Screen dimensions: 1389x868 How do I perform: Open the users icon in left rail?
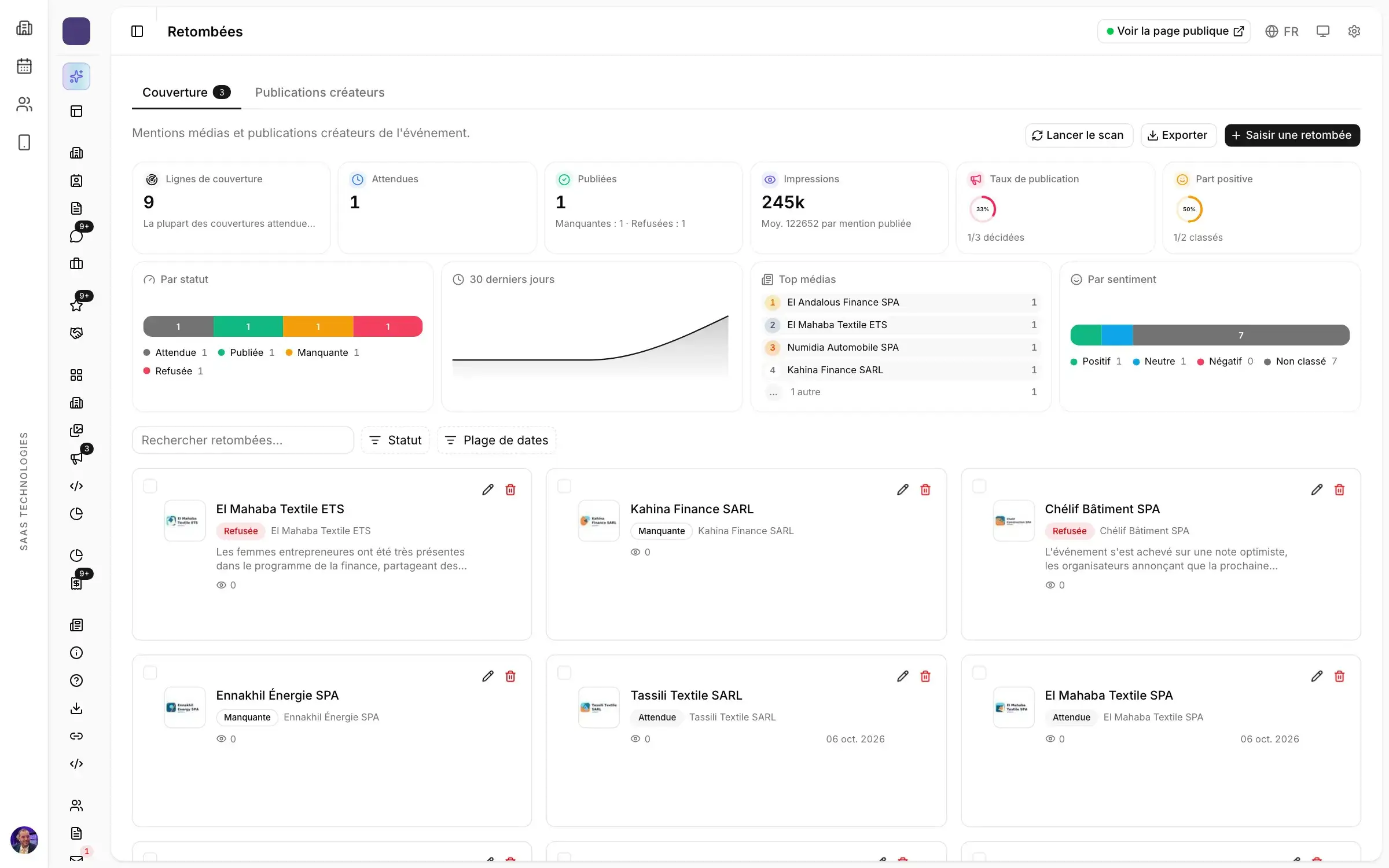pos(24,104)
